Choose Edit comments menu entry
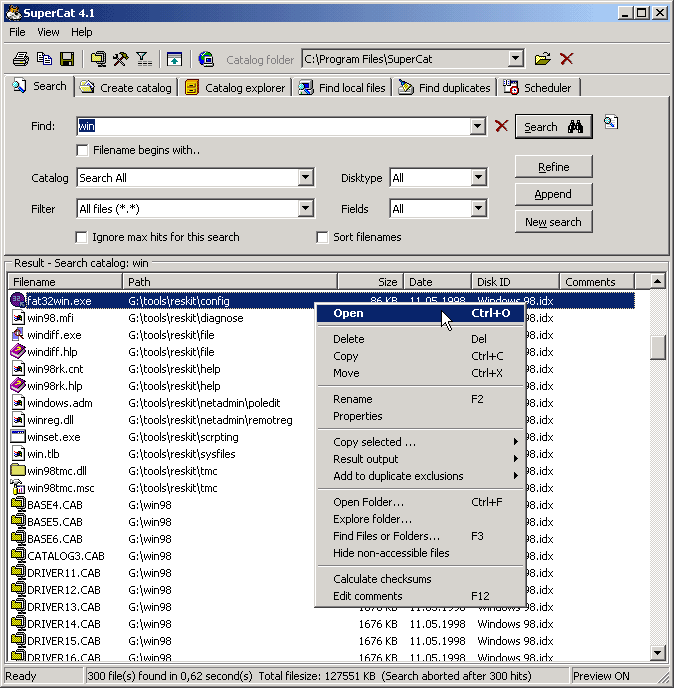This screenshot has height=688, width=674. 420,596
